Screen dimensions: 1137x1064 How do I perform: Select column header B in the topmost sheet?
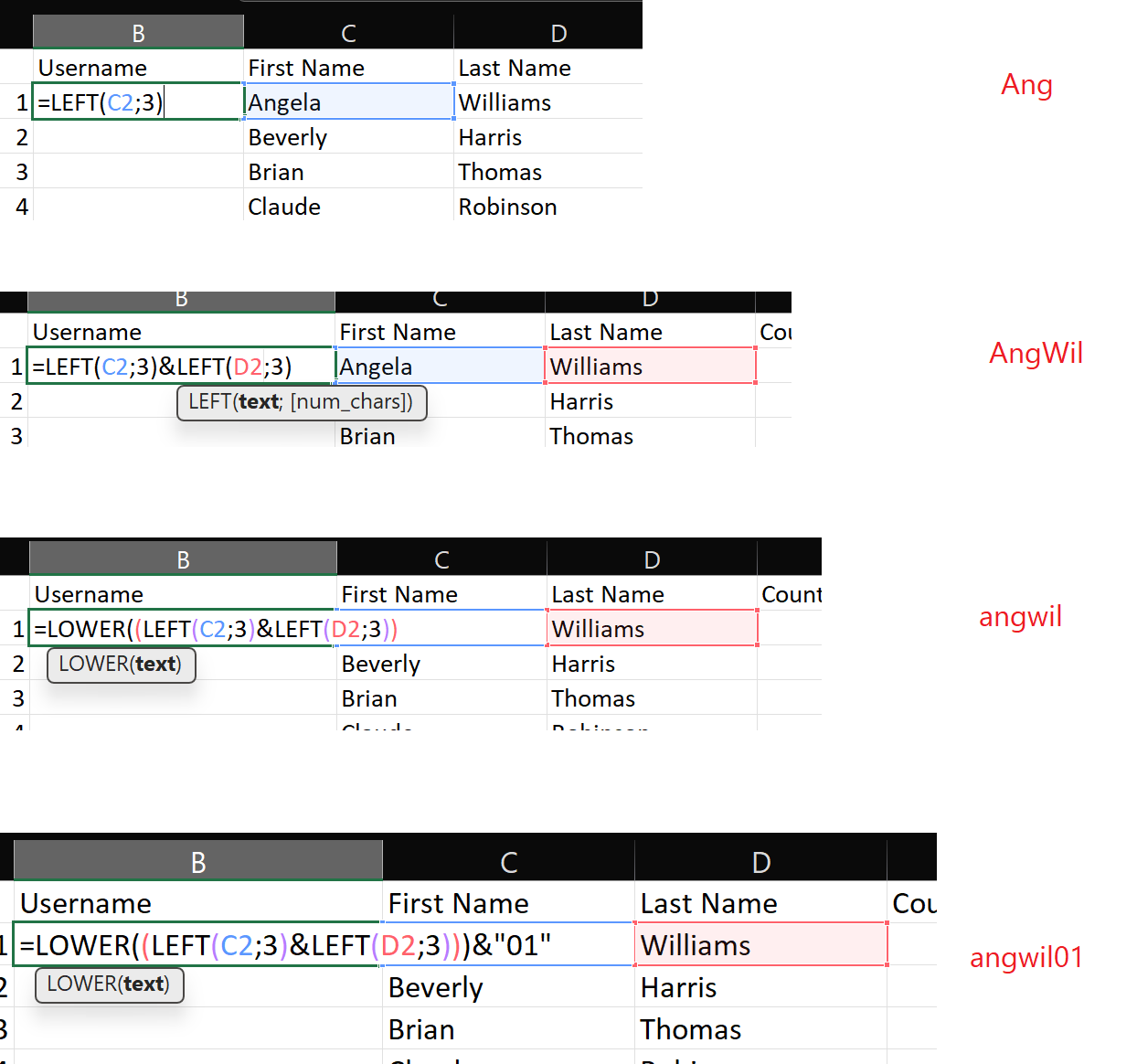click(138, 33)
